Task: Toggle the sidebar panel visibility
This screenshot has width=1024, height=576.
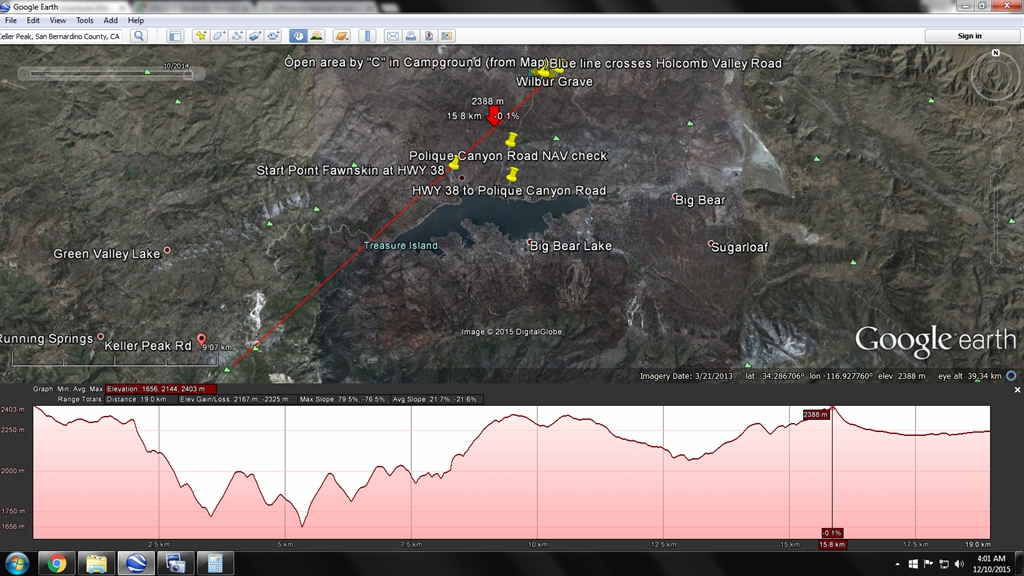Action: 175,36
